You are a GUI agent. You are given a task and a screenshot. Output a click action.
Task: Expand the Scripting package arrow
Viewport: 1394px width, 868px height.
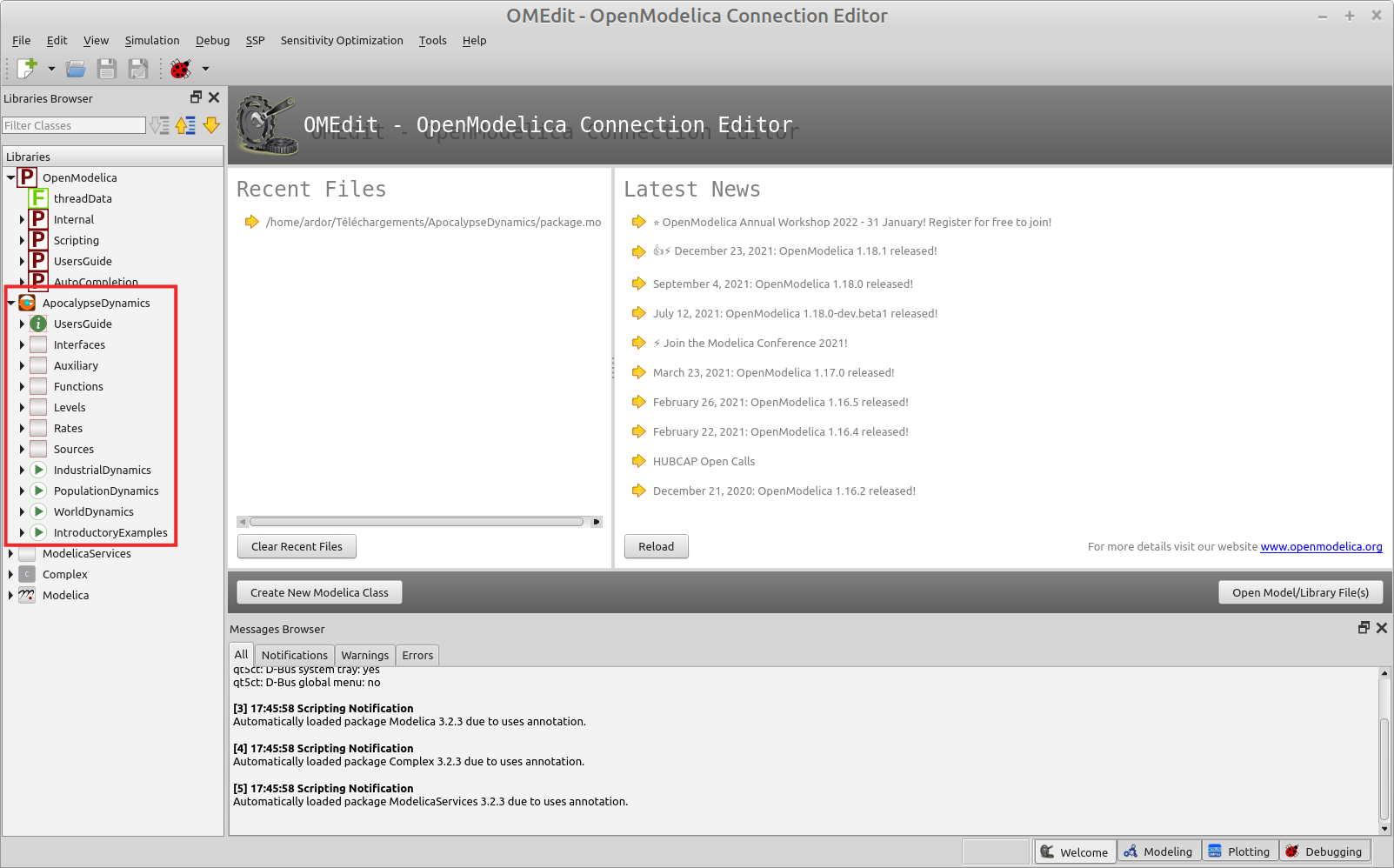[x=22, y=240]
